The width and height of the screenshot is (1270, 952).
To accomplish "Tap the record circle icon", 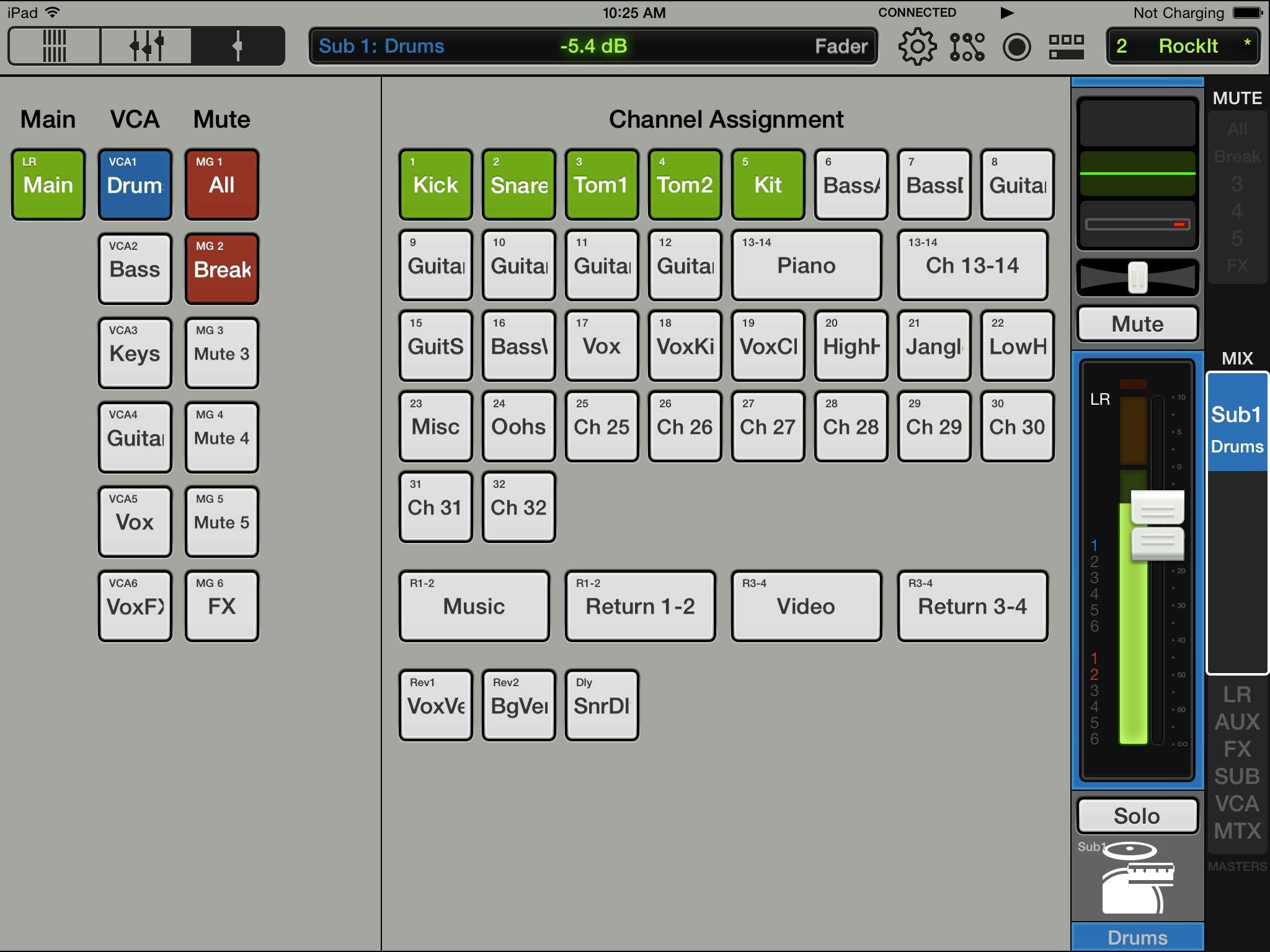I will (1016, 46).
